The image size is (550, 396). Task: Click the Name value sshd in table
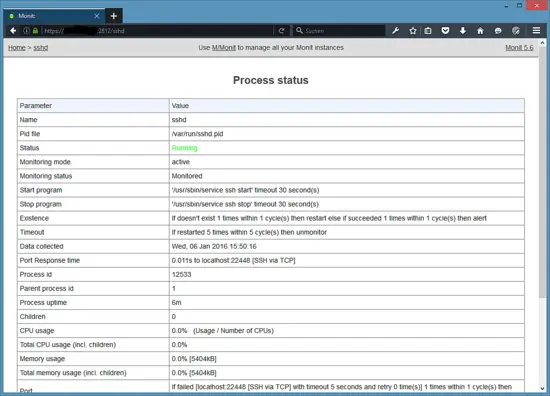pos(179,120)
